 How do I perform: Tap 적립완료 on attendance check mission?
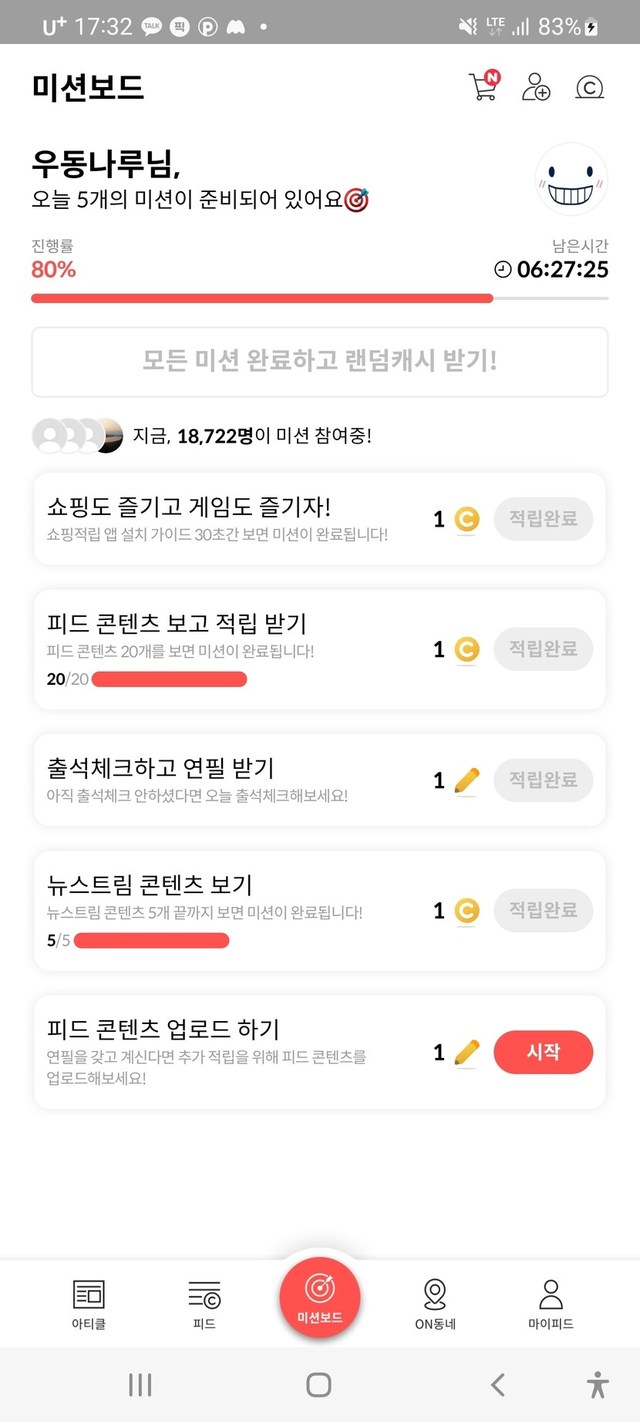[543, 780]
